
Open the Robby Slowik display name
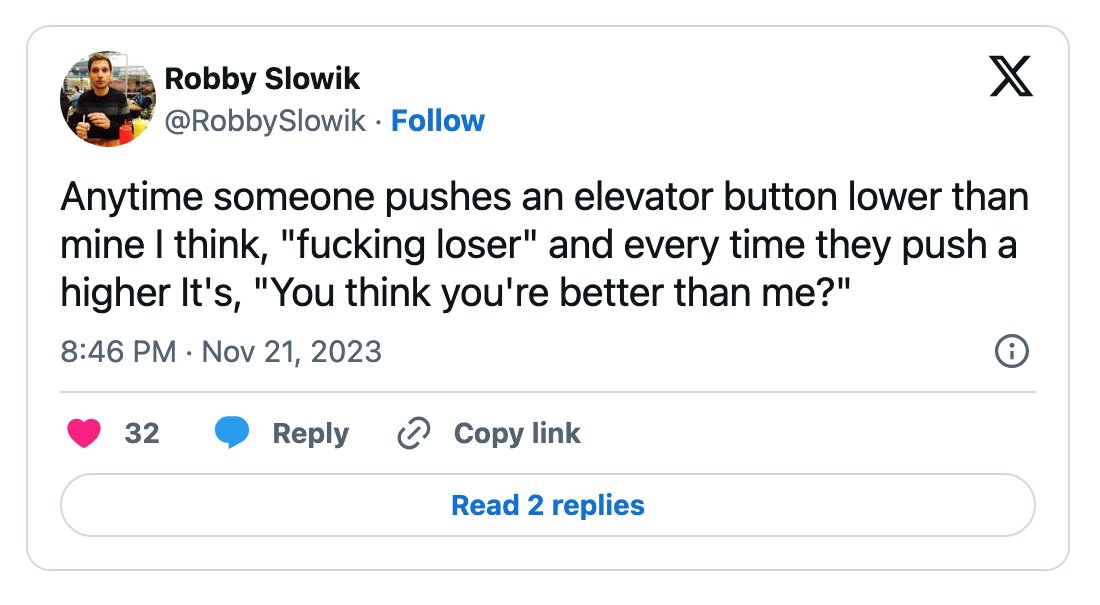(262, 79)
